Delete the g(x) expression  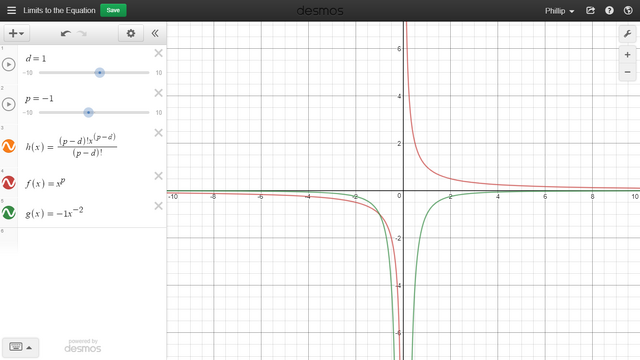coord(158,206)
